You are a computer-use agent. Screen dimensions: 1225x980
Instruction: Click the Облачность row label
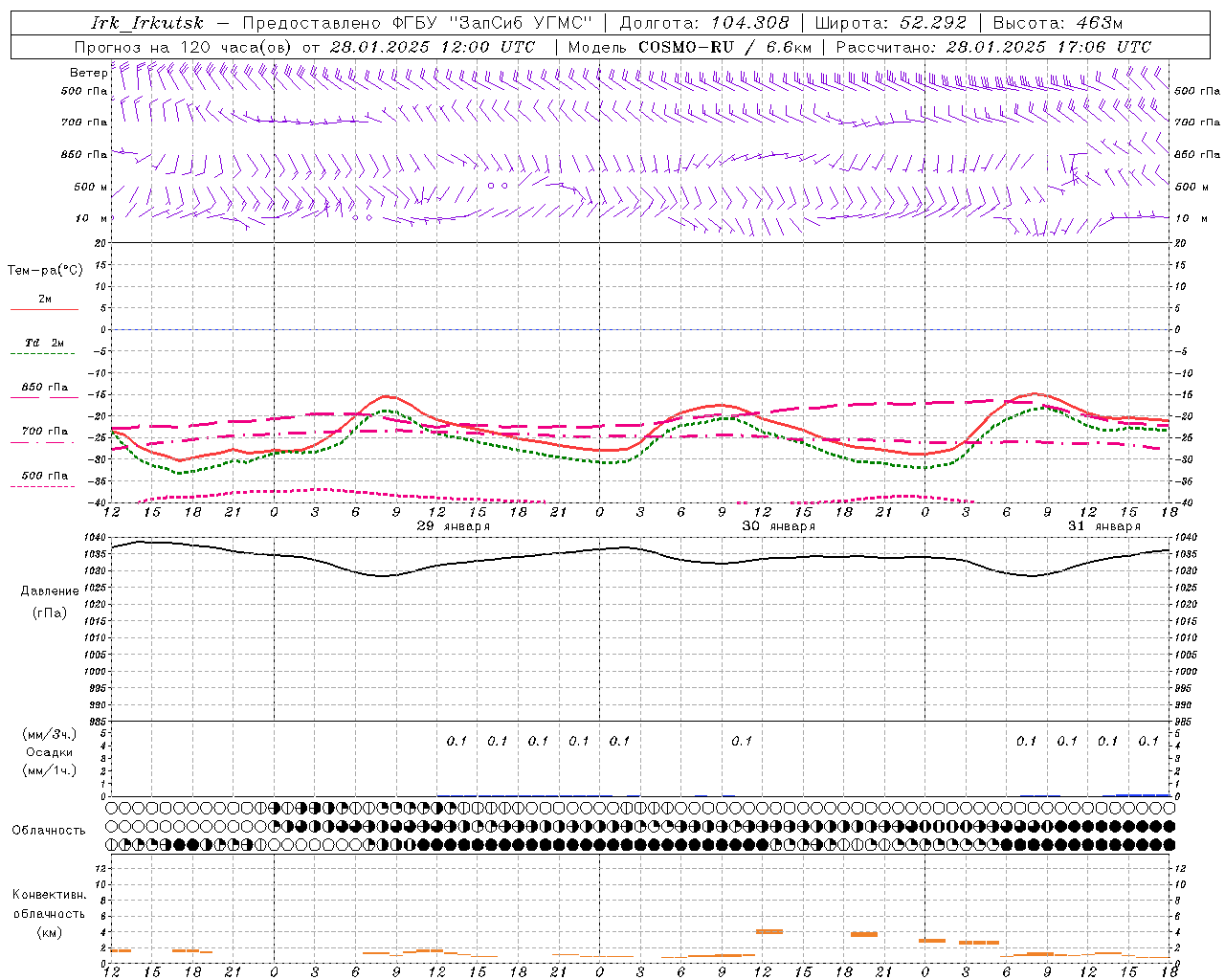click(49, 830)
